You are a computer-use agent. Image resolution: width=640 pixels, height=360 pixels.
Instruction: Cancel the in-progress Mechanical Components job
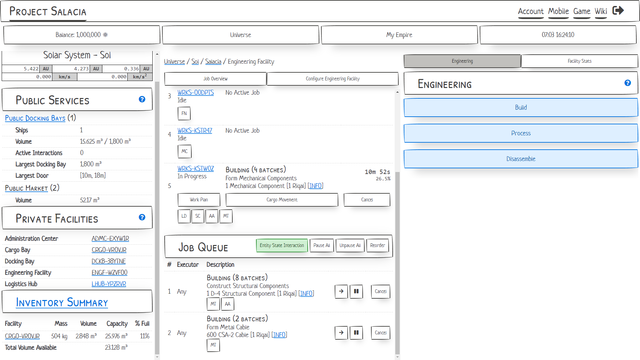pos(367,200)
